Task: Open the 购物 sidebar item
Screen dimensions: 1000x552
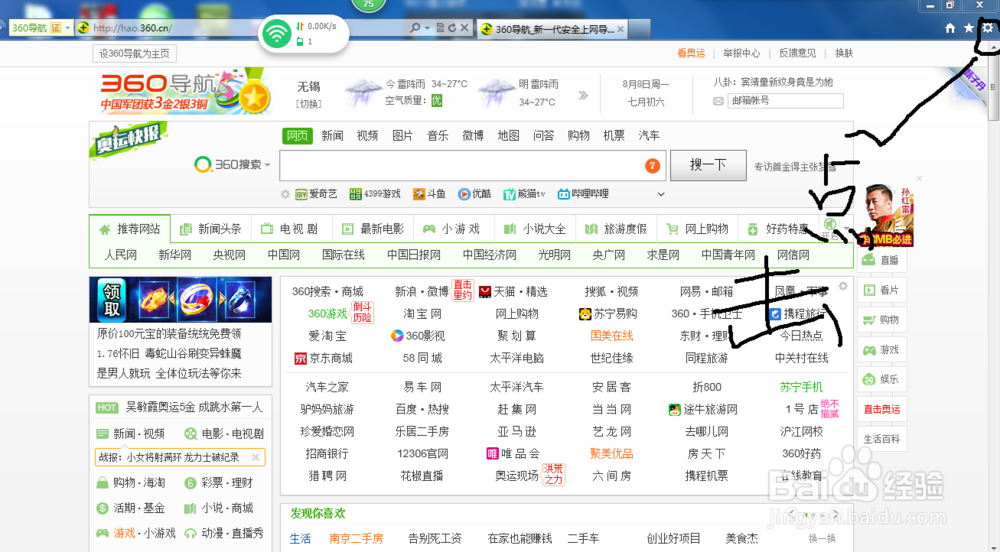Action: click(x=881, y=320)
